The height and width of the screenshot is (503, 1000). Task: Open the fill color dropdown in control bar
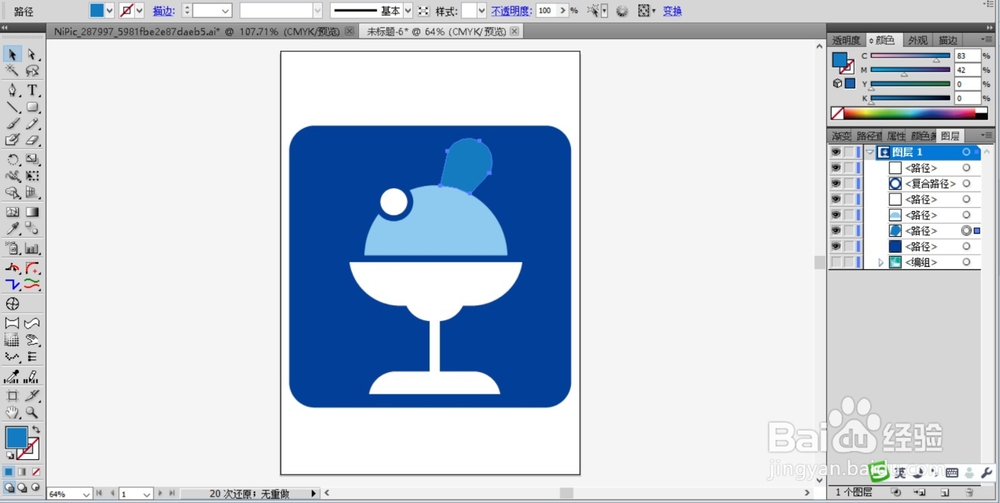[x=108, y=11]
